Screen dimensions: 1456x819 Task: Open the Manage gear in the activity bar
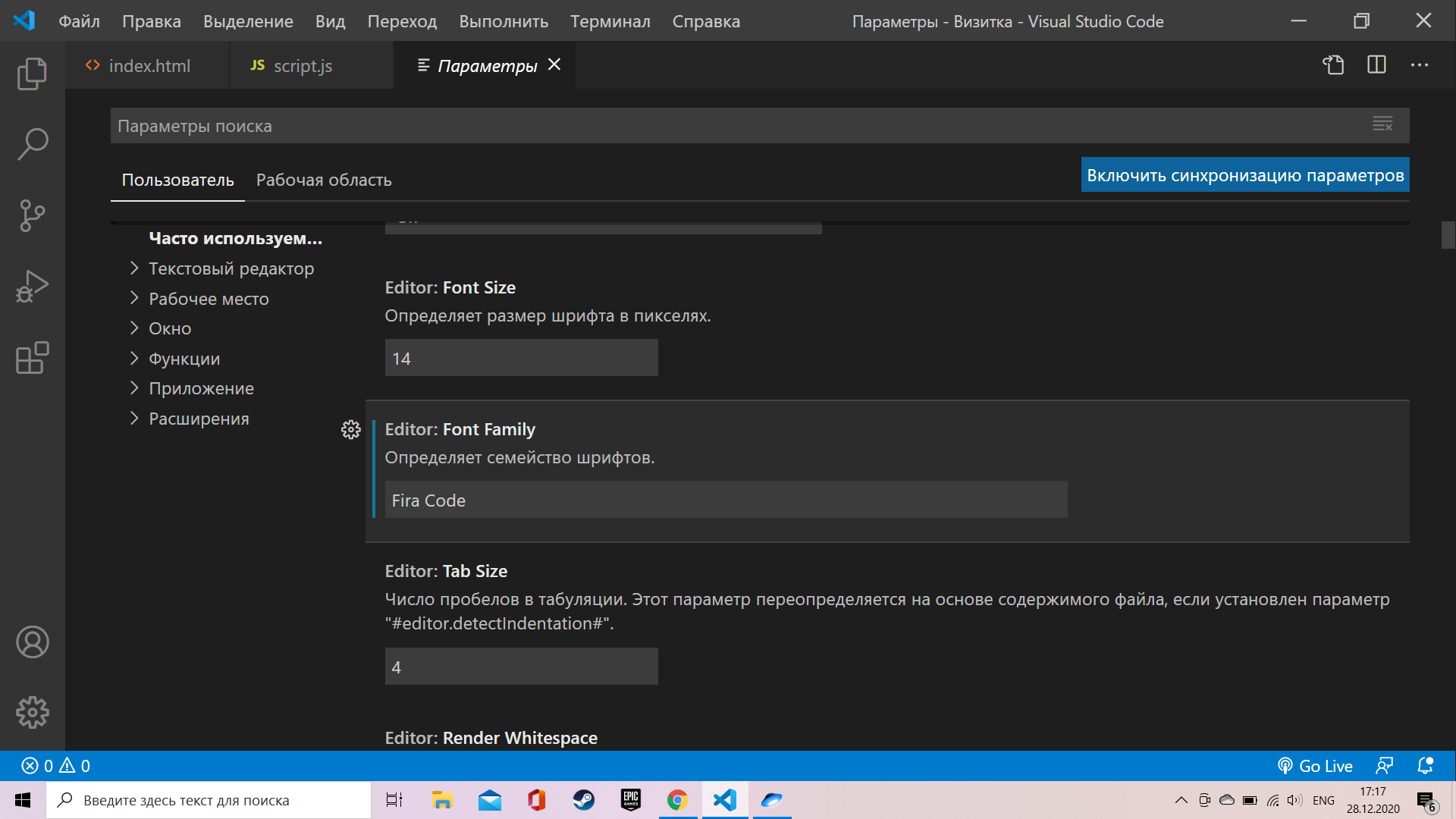(x=32, y=713)
